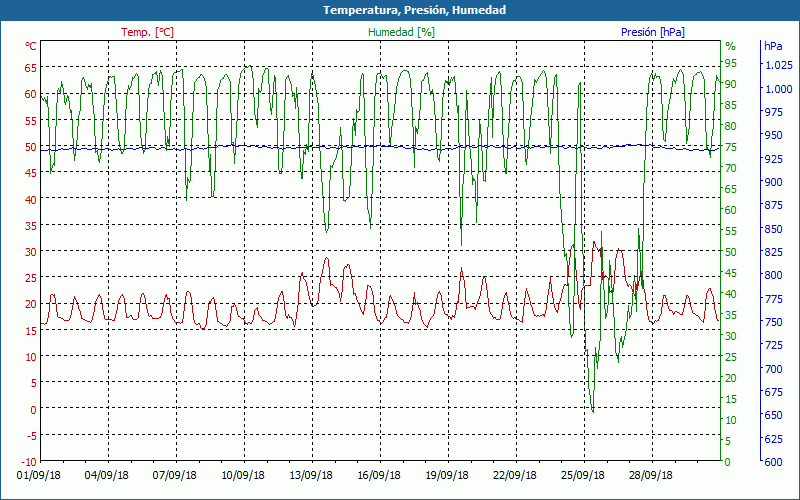Image resolution: width=800 pixels, height=500 pixels.
Task: Click green humidity axis value 90
Action: (x=731, y=84)
